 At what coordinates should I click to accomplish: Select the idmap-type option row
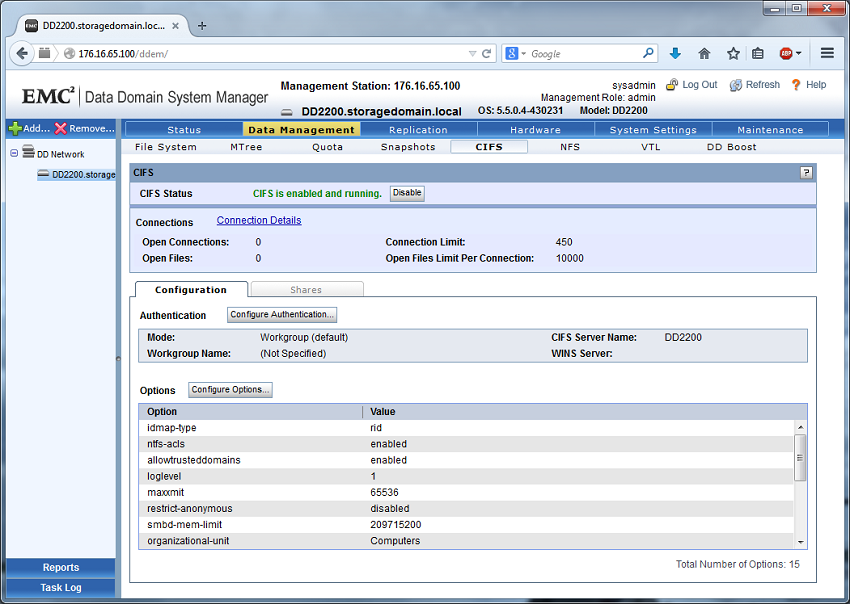pos(466,428)
